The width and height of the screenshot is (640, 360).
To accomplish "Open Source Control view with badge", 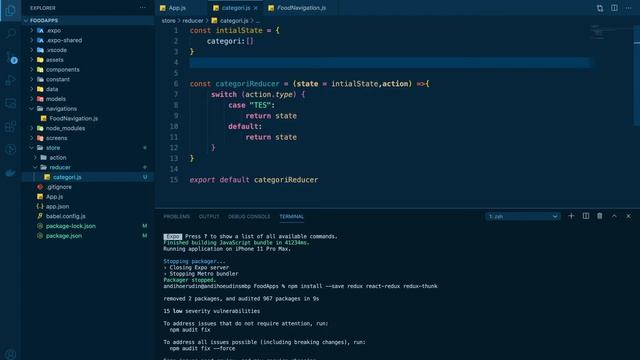I will coord(11,57).
